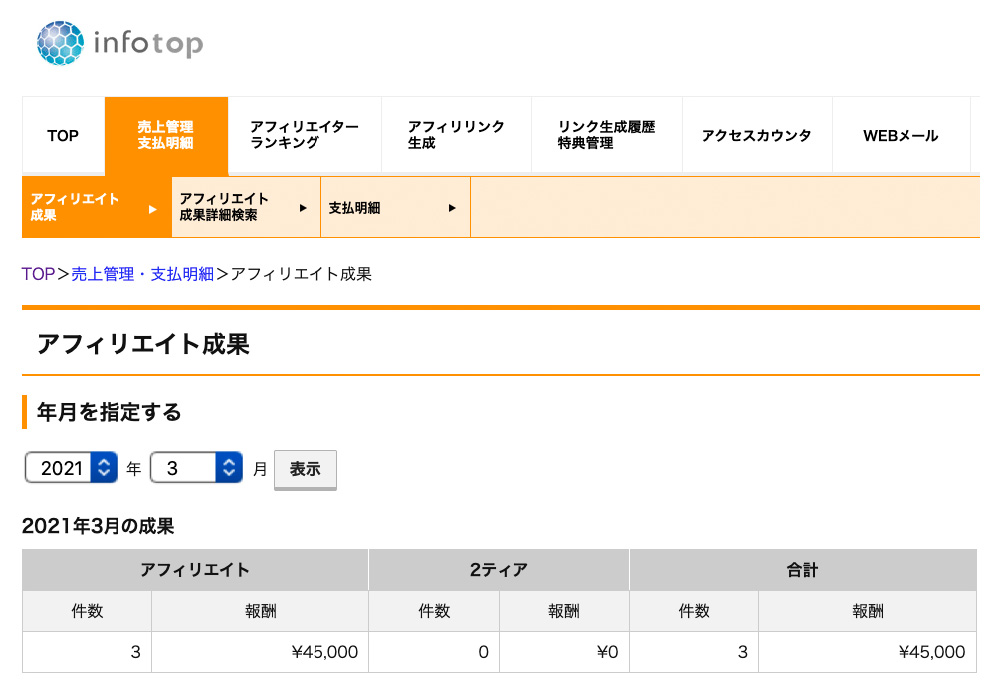
Task: Open the month dropdown showing 3
Action: [196, 467]
